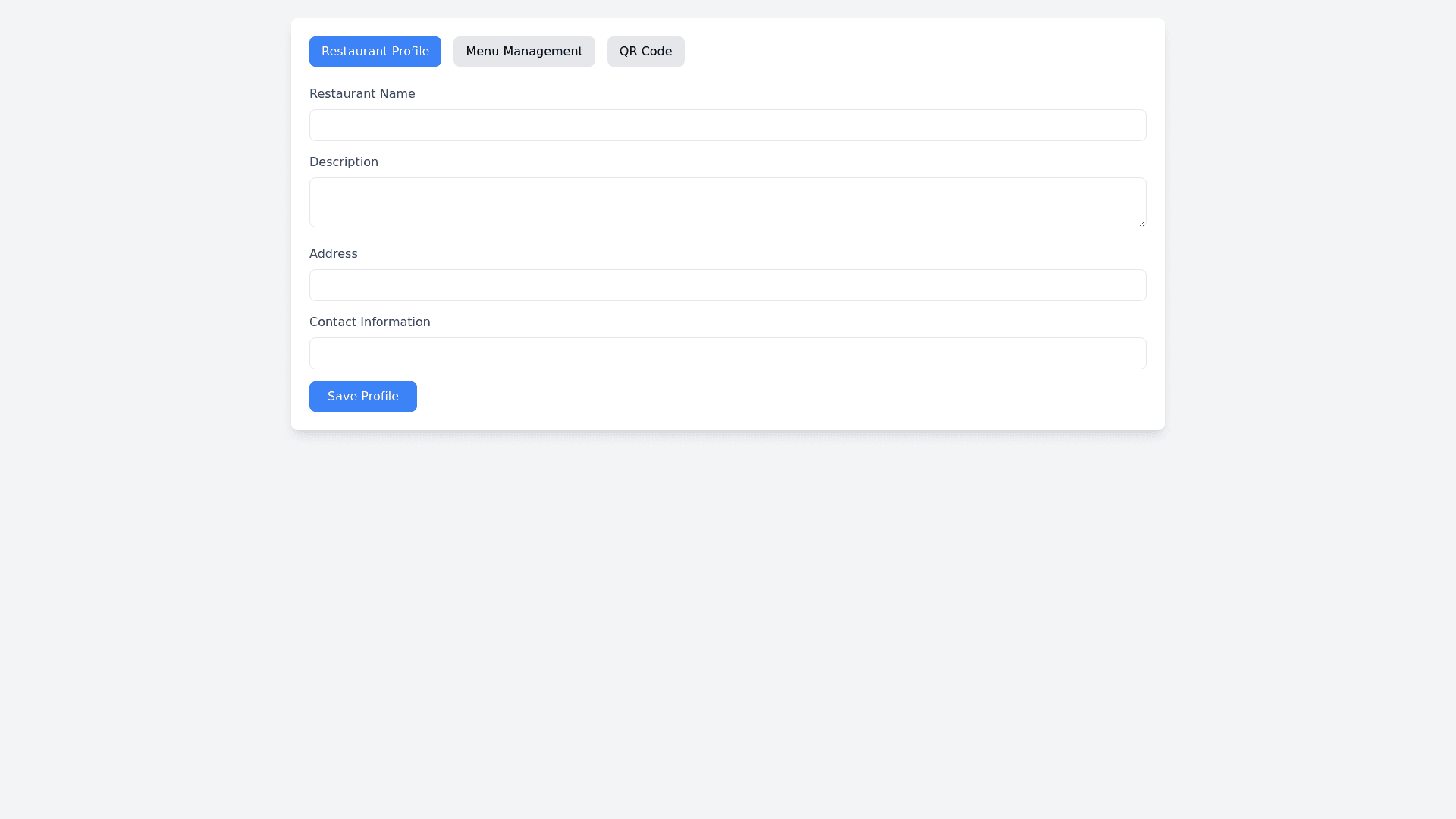Click the Description label text
The image size is (1456, 819).
pos(344,162)
